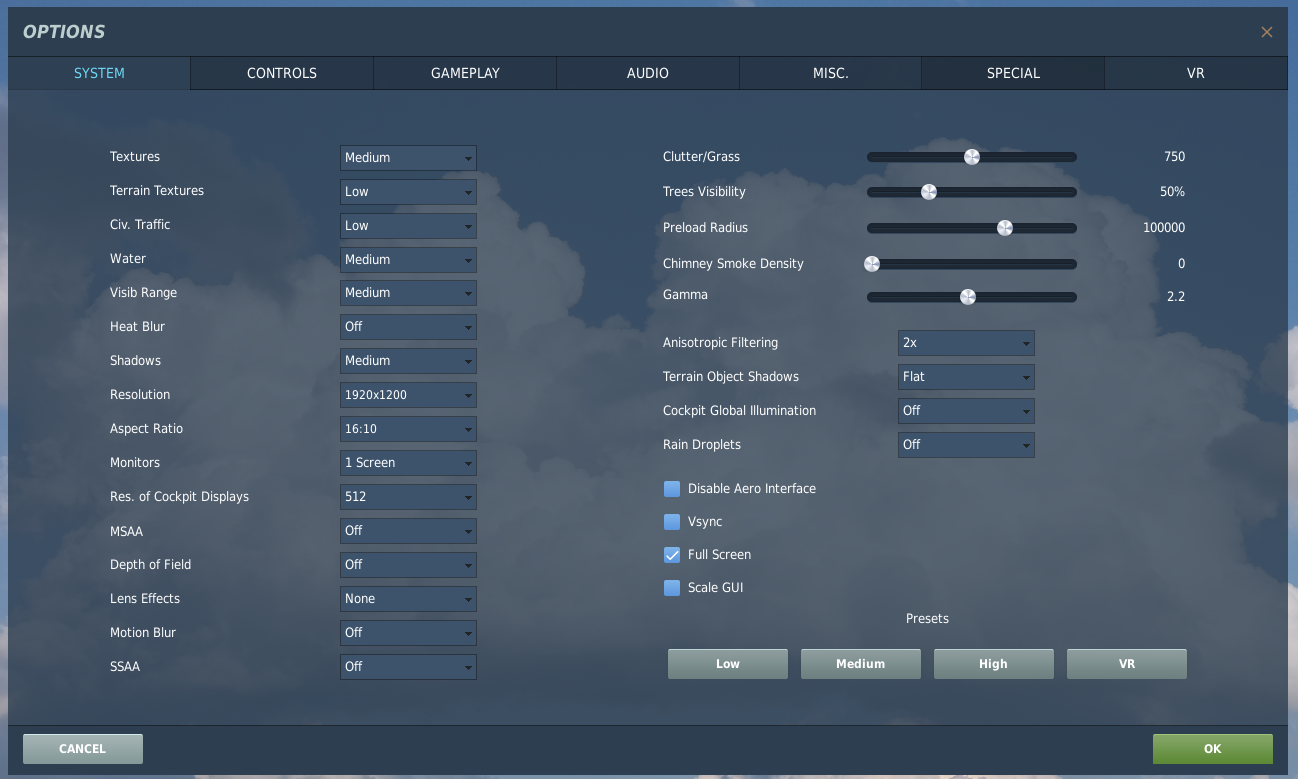Image resolution: width=1298 pixels, height=779 pixels.
Task: Change the Shadows dropdown setting
Action: tap(408, 361)
